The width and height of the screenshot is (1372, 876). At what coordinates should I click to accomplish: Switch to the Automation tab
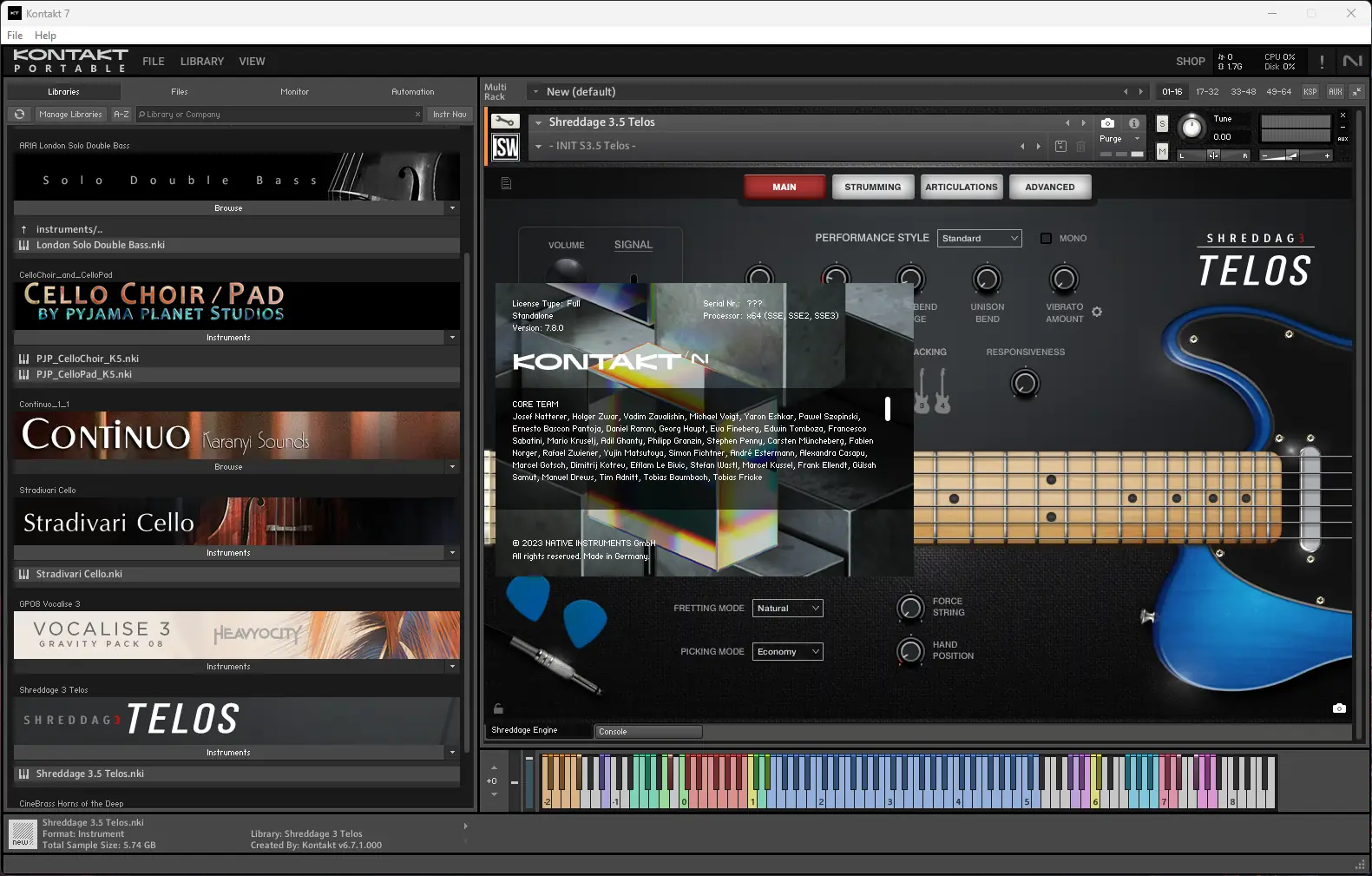coord(413,92)
